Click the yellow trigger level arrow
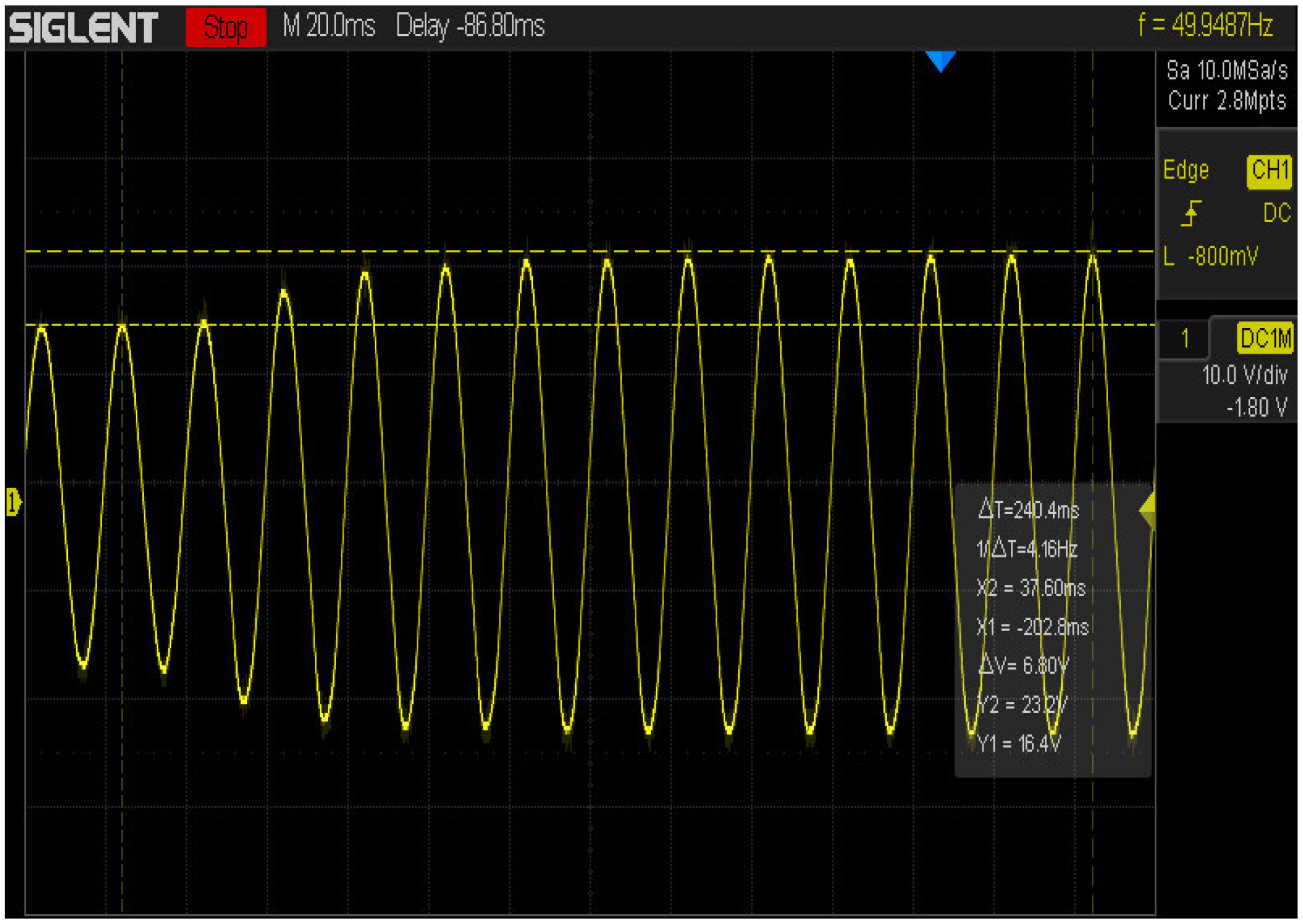 coord(1147,510)
